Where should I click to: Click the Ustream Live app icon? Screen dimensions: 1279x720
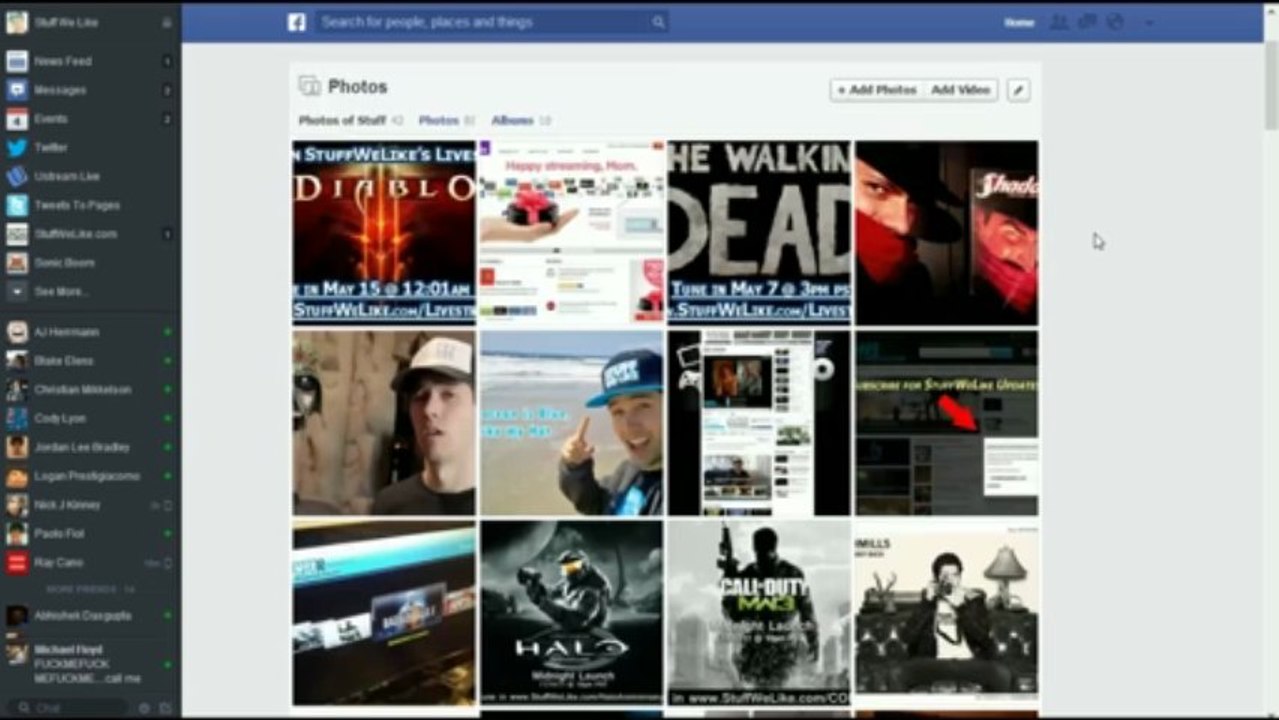17,176
